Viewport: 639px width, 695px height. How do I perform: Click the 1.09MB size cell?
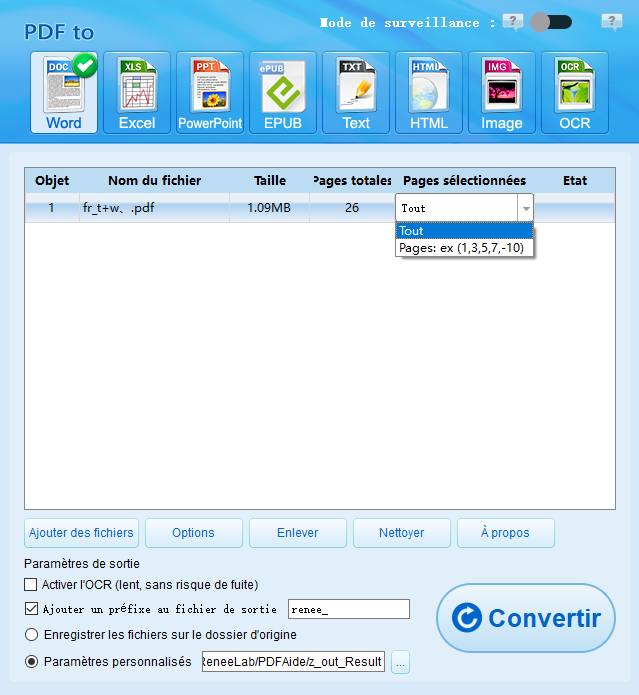point(269,208)
